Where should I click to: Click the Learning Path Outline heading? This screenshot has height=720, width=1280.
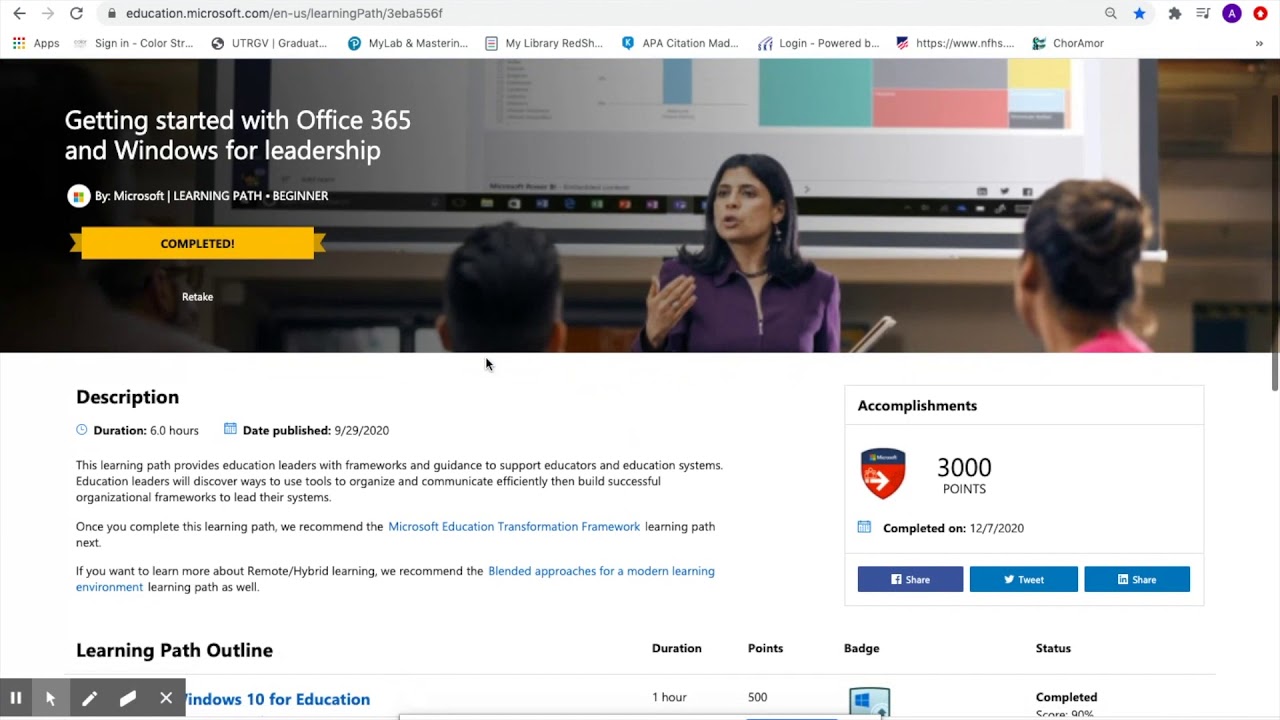coord(174,650)
